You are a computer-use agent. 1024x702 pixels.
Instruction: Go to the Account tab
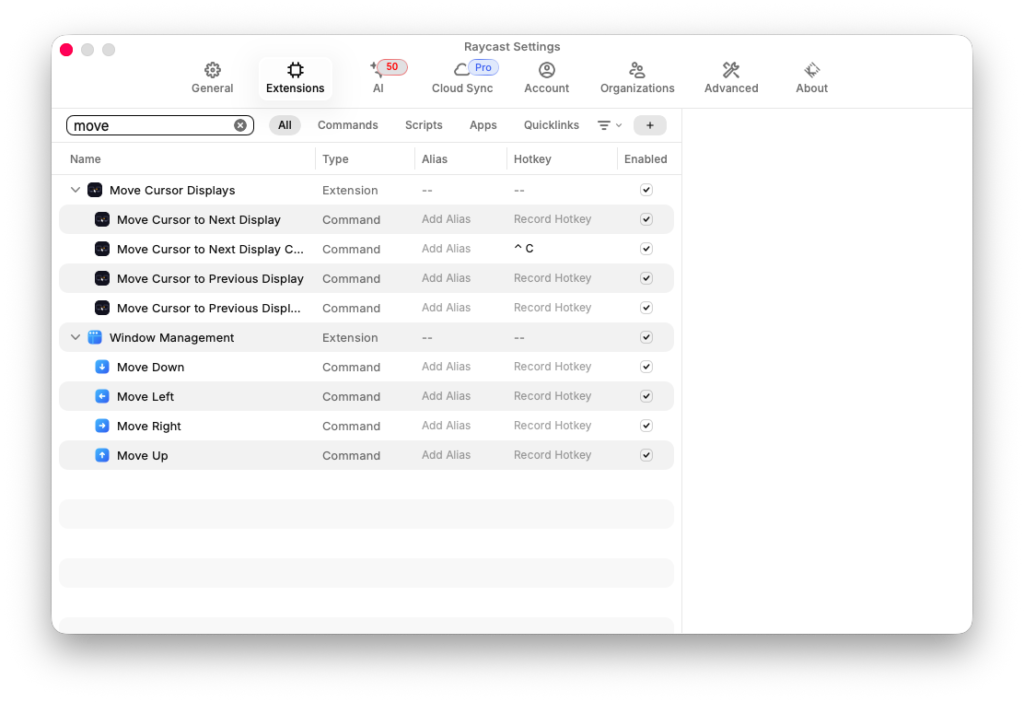click(x=547, y=78)
